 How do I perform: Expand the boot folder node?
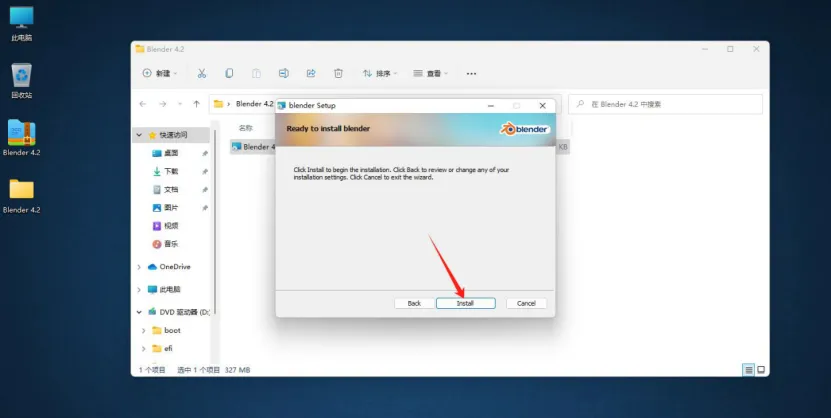143,331
